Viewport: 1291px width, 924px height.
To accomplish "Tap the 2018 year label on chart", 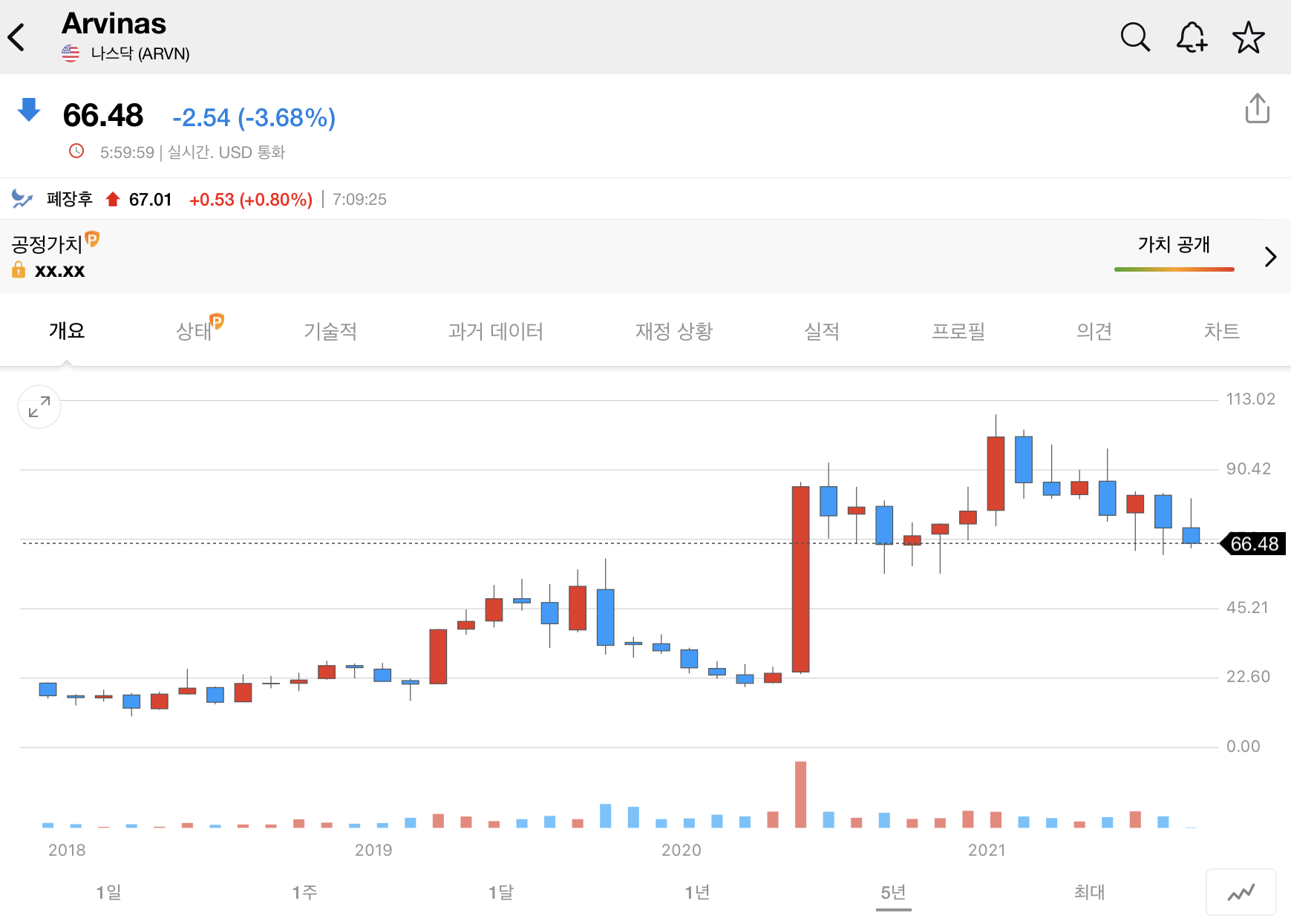I will [67, 851].
